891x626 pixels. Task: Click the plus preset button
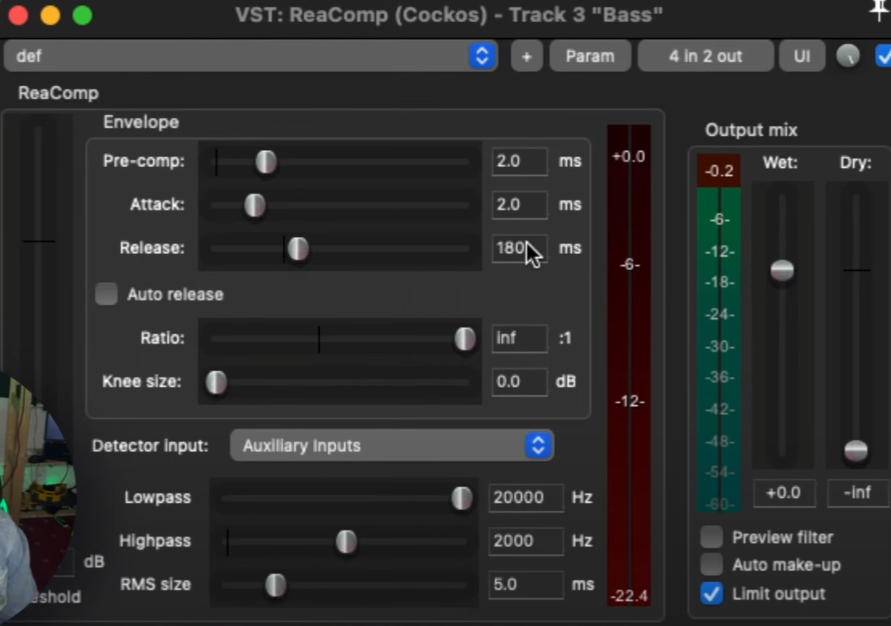tap(526, 56)
